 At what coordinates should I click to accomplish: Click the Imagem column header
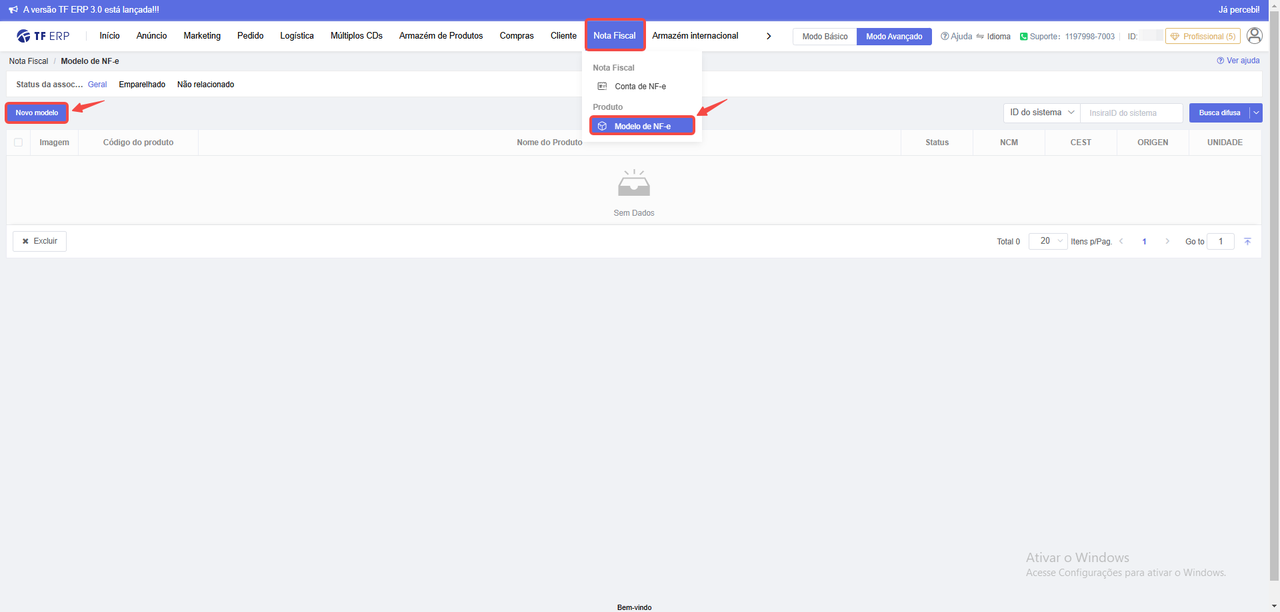coord(54,143)
